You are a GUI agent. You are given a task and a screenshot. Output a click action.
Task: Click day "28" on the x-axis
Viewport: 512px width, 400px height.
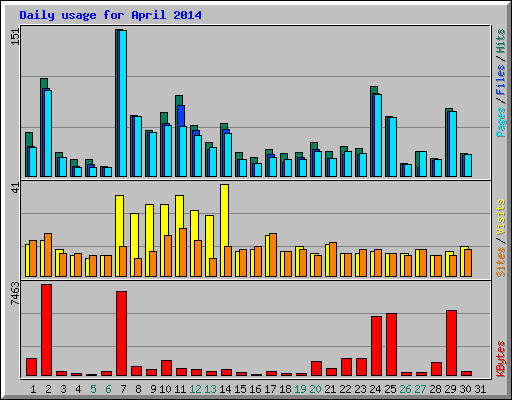[435, 389]
